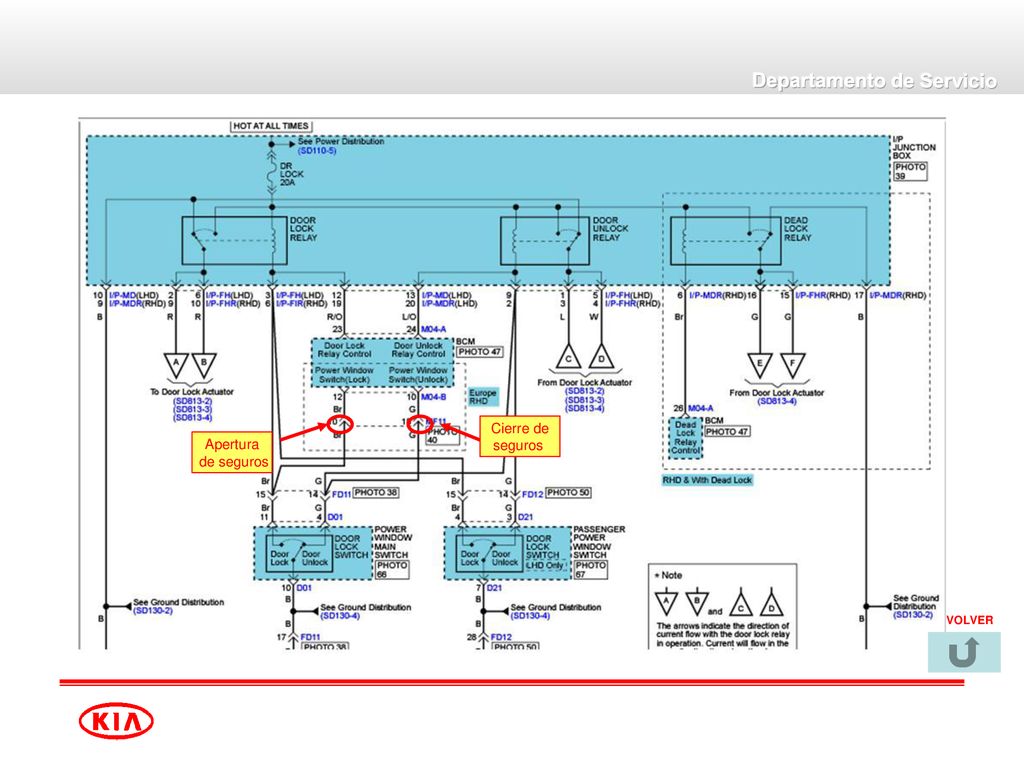Image resolution: width=1024 pixels, height=768 pixels.
Task: Click the 'Apertura de seguros' callout
Action: click(x=233, y=453)
